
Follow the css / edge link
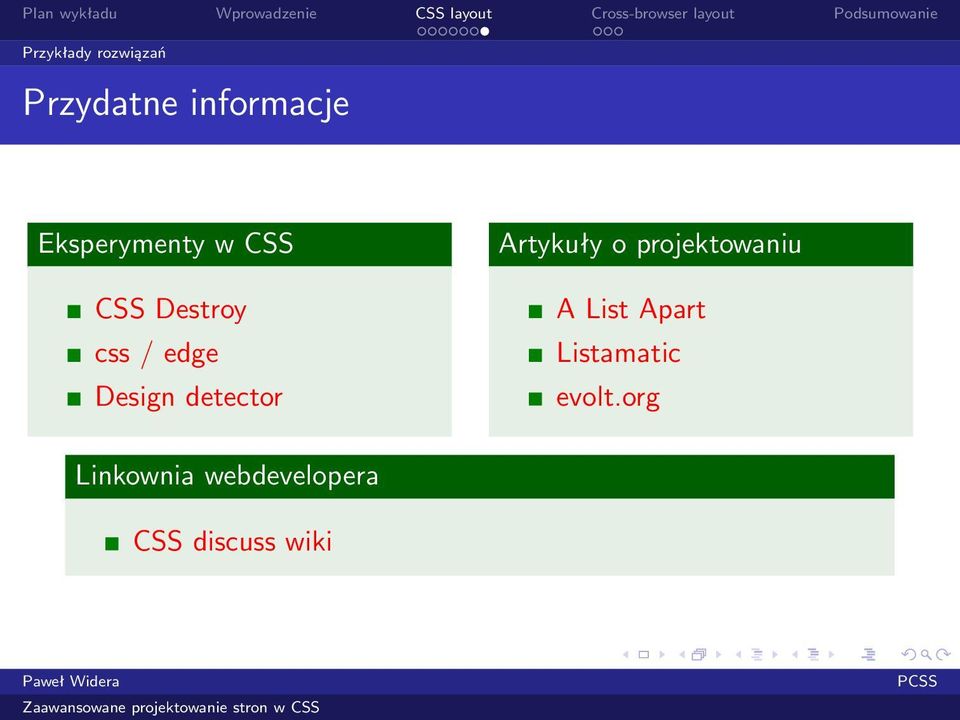[x=157, y=354]
